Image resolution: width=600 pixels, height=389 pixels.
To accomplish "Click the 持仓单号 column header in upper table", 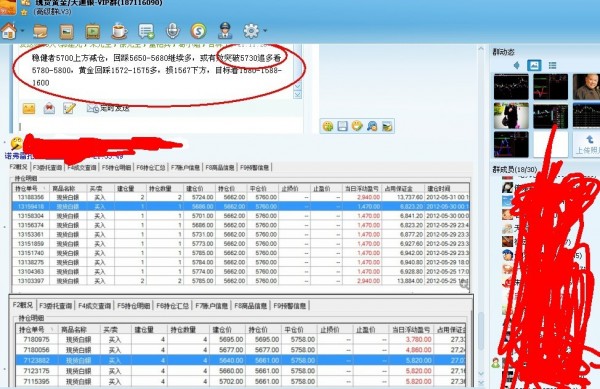I will tap(31, 189).
